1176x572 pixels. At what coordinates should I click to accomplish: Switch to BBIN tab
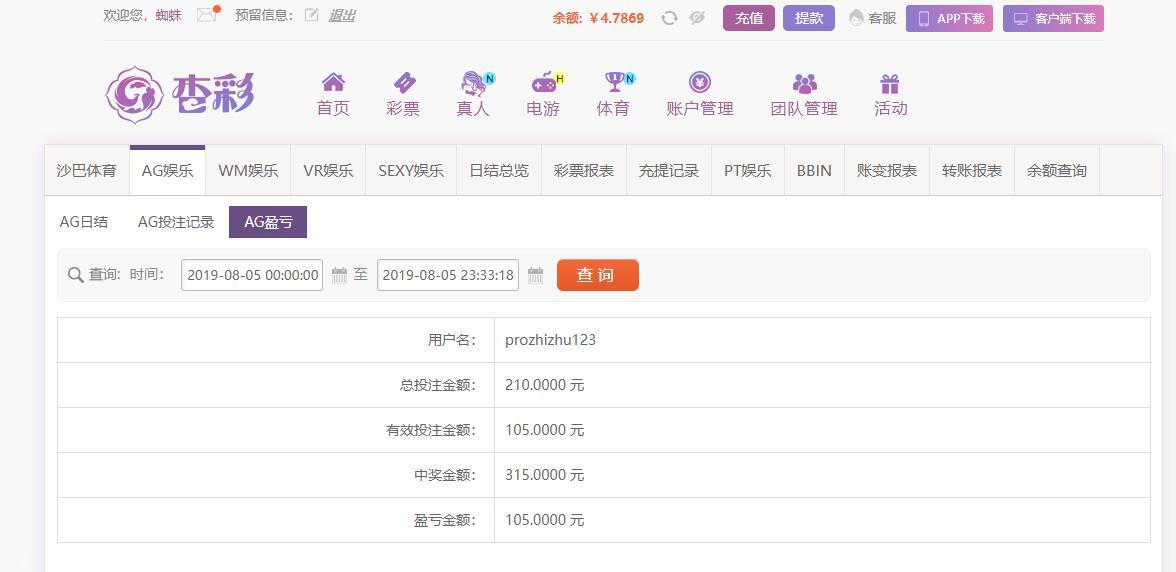(814, 170)
